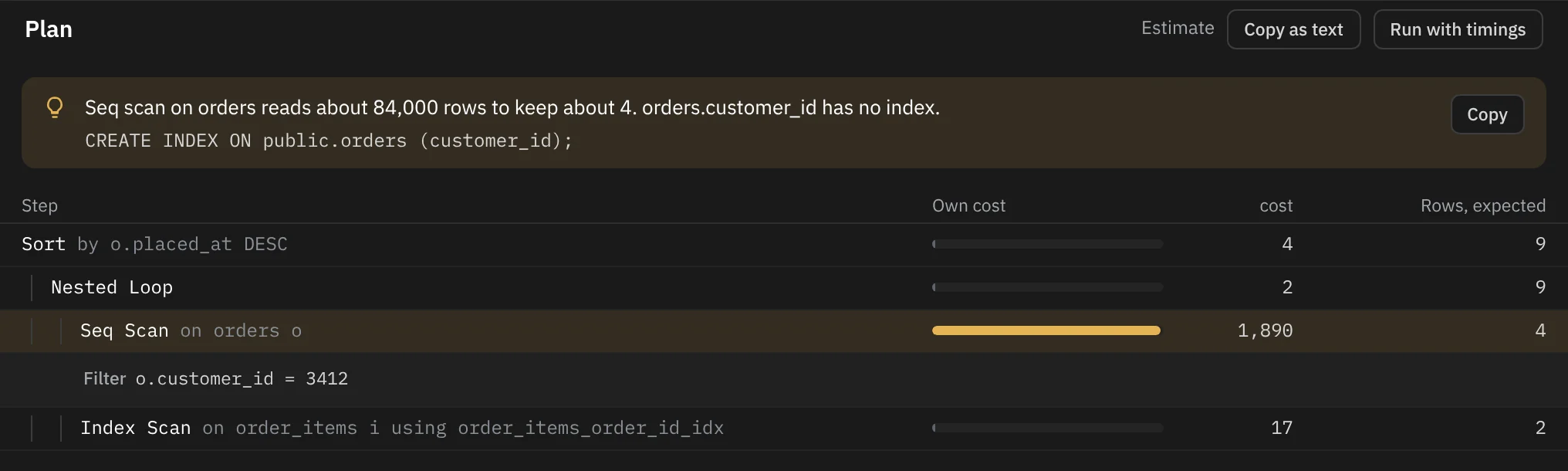Click the Rows, expected column header
The image size is (1568, 471).
(1483, 205)
